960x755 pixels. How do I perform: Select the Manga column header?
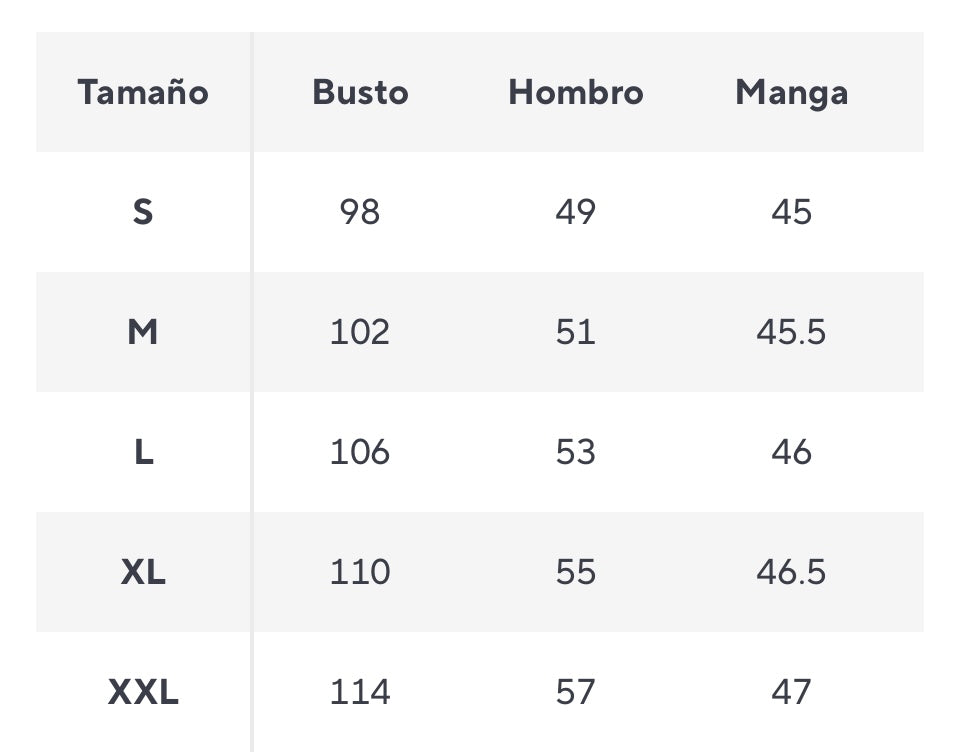tap(791, 92)
